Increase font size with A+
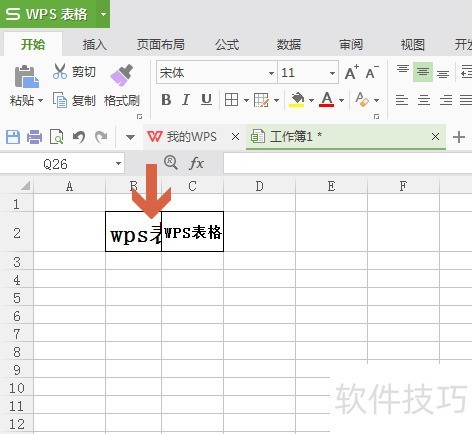Image resolution: width=472 pixels, height=434 pixels. point(352,72)
